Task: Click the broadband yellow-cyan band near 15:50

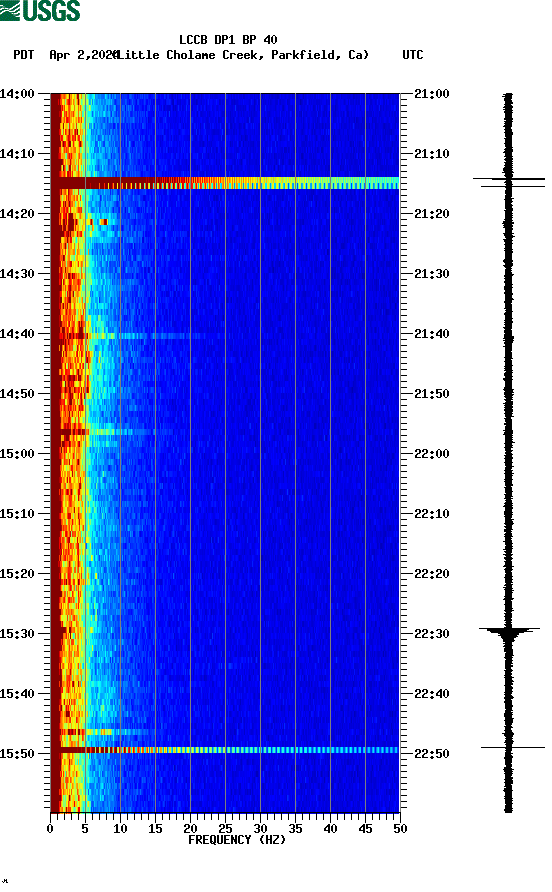Action: pyautogui.click(x=225, y=750)
